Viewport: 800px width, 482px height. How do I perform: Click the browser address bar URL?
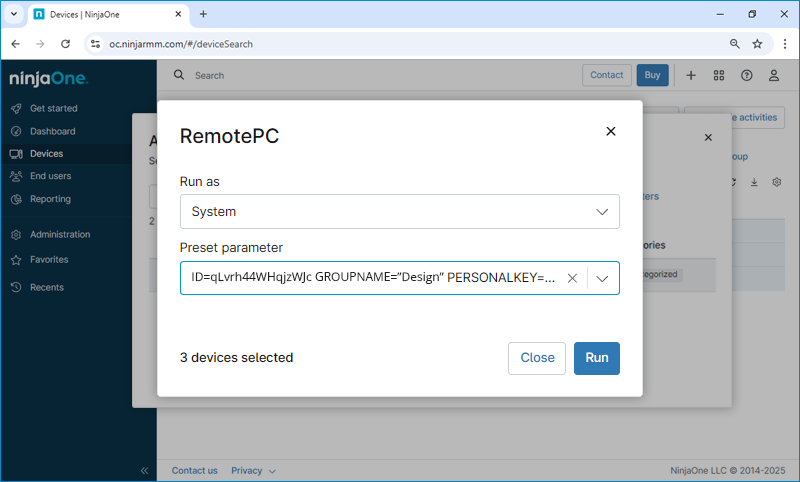click(x=181, y=44)
